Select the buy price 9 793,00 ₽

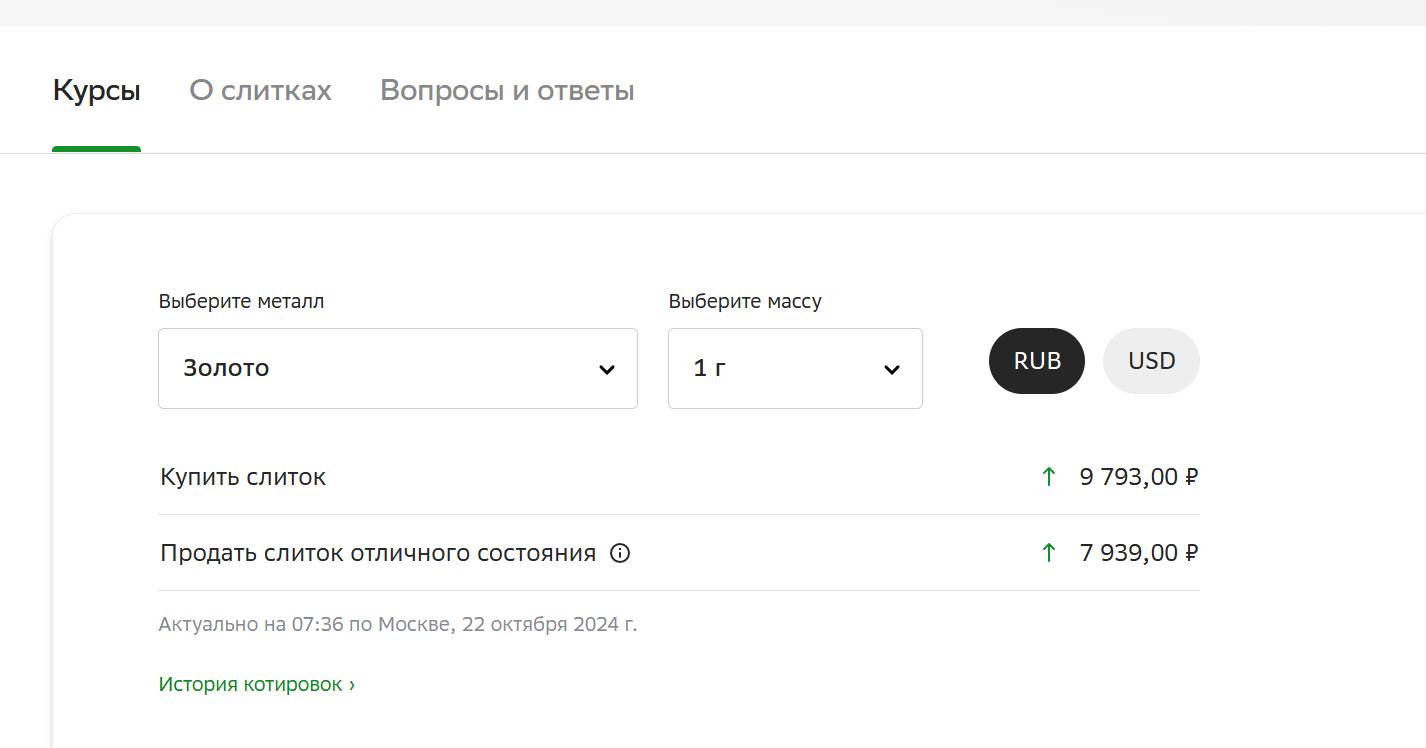(1138, 477)
